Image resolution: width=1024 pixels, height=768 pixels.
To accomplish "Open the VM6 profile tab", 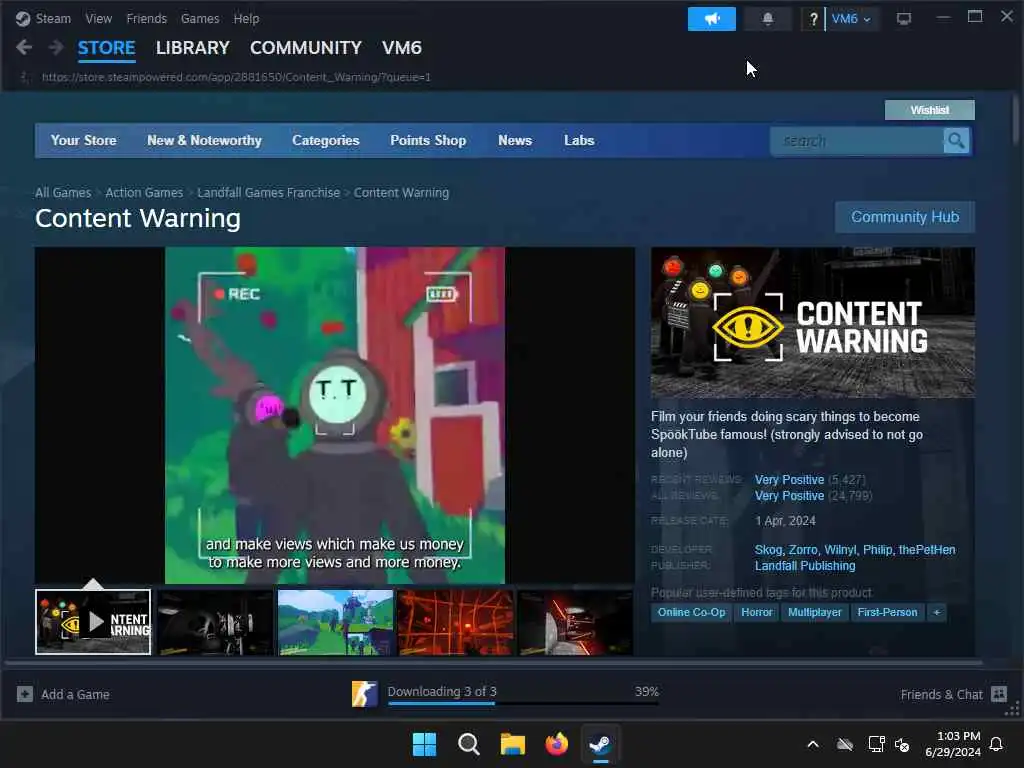I will click(x=402, y=48).
